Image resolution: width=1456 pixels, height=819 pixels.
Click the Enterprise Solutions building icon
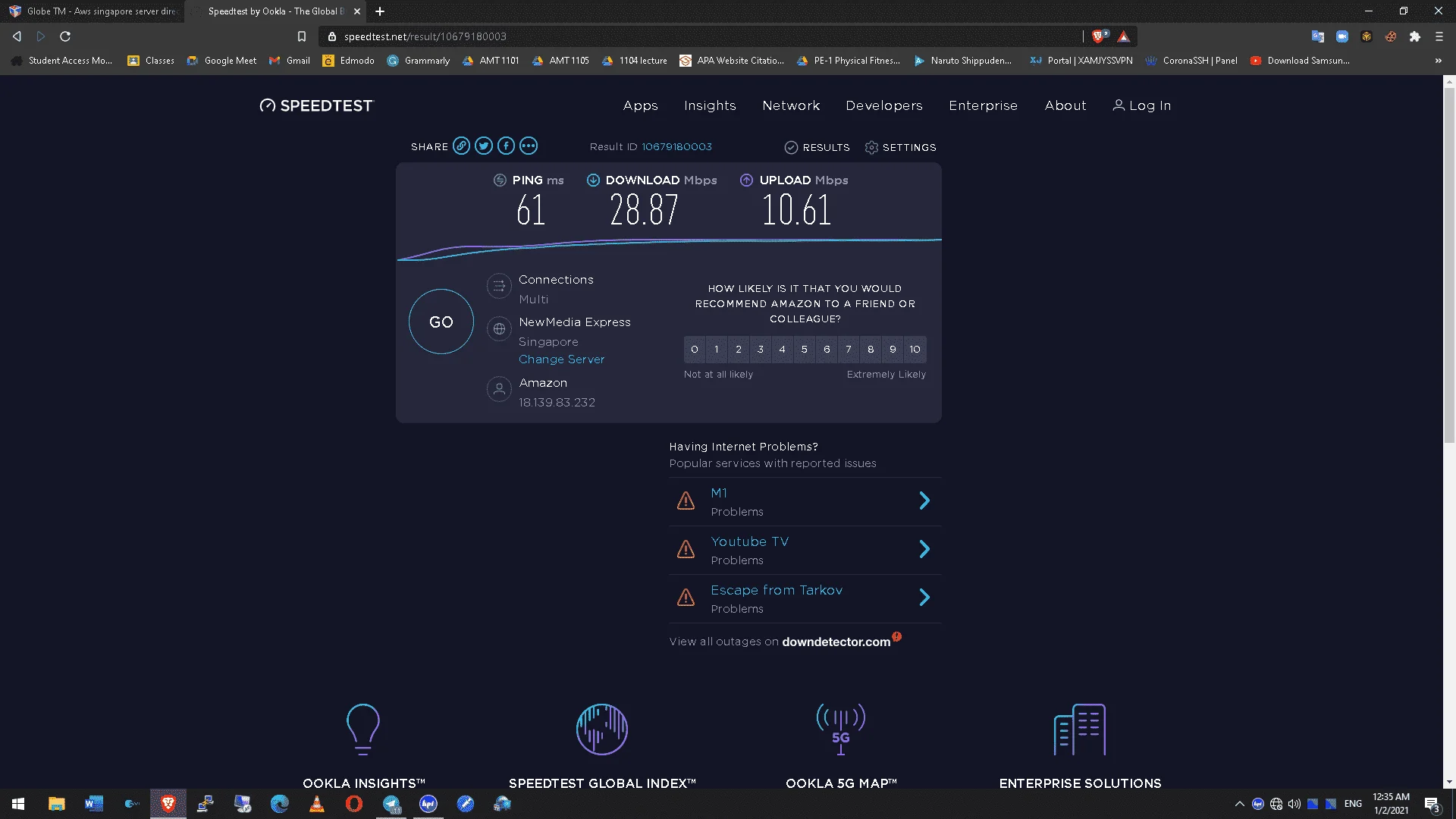1080,730
